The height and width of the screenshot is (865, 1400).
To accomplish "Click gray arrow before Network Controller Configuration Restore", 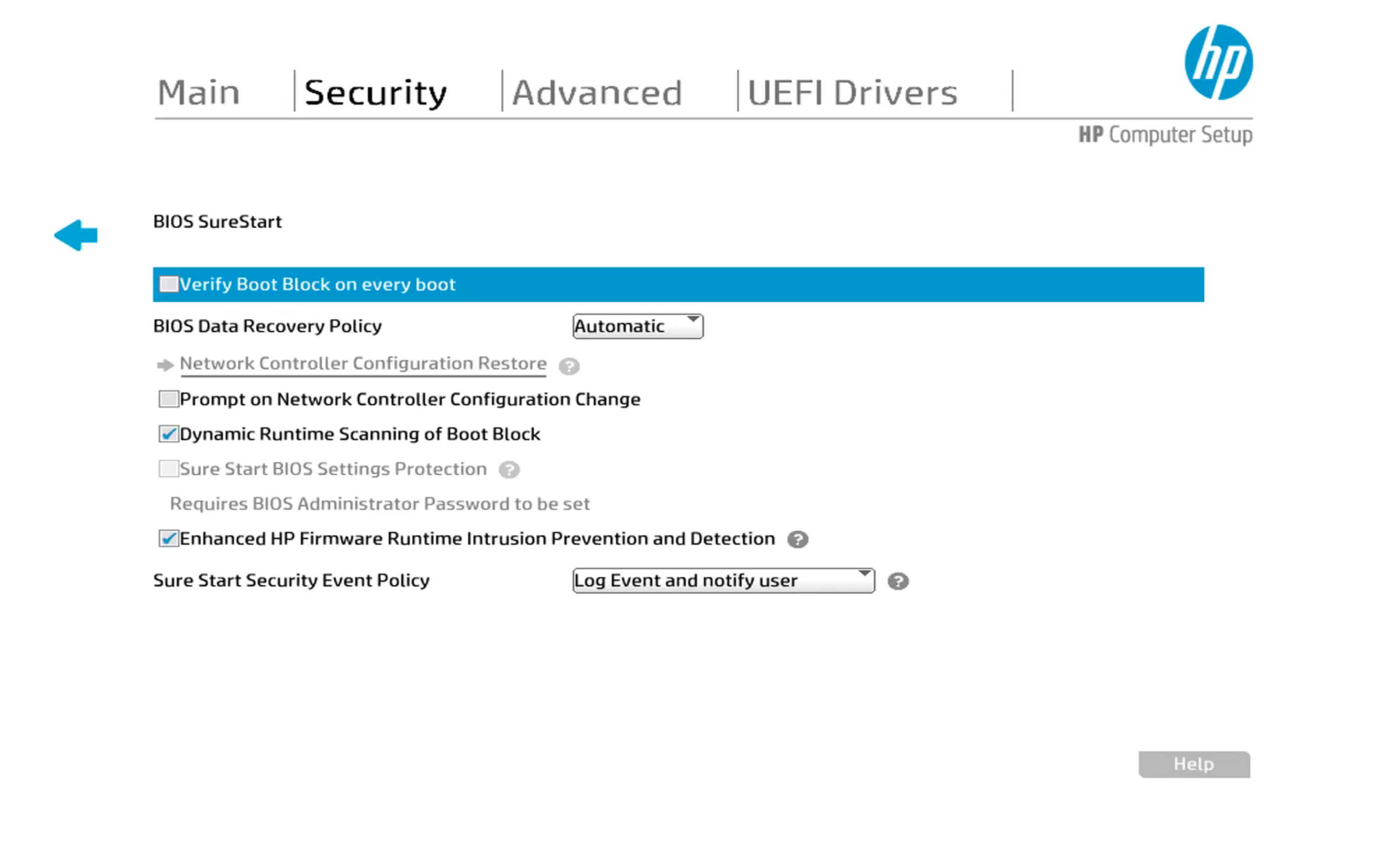I will tap(165, 365).
